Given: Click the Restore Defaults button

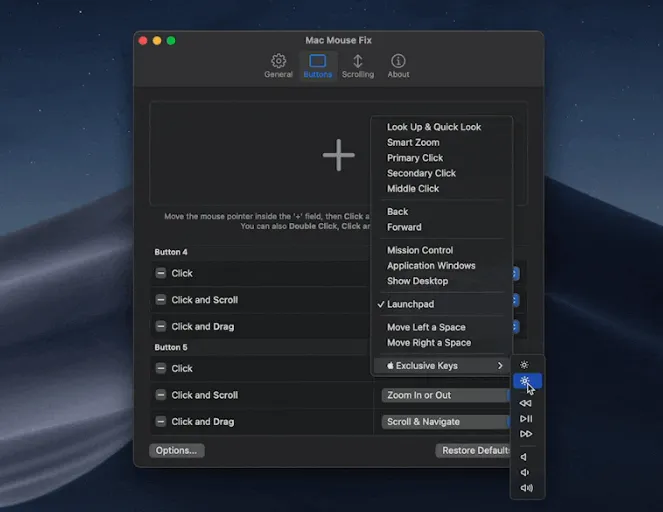Looking at the screenshot, I should click(x=473, y=450).
